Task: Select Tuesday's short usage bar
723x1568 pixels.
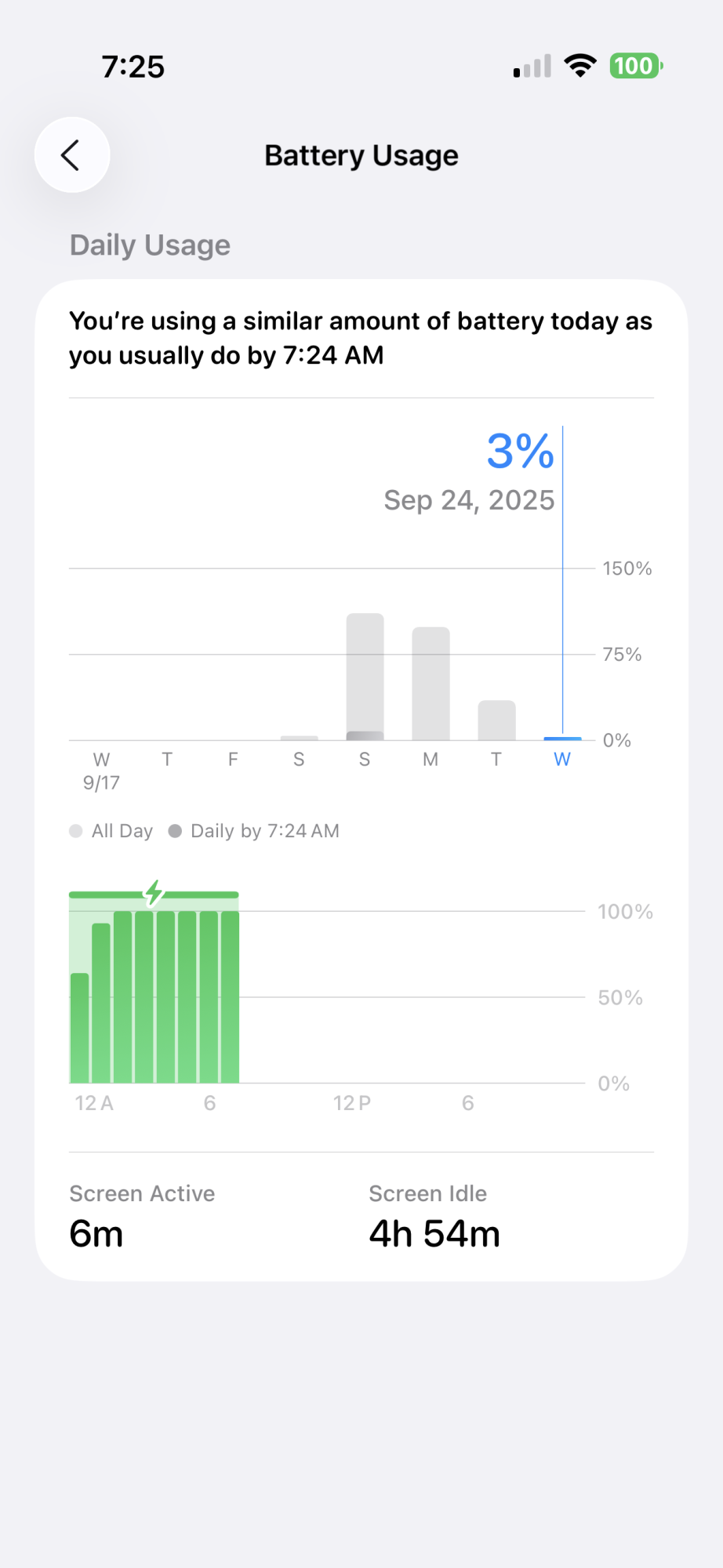Action: (496, 720)
